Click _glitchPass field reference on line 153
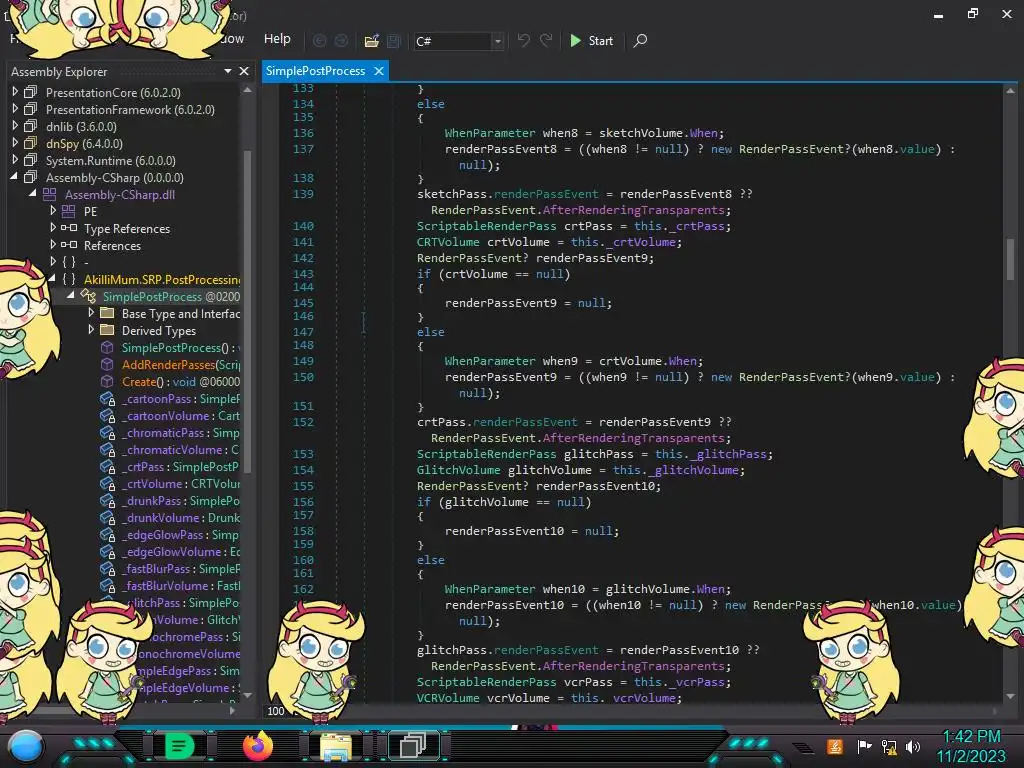This screenshot has width=1024, height=768. click(x=730, y=454)
